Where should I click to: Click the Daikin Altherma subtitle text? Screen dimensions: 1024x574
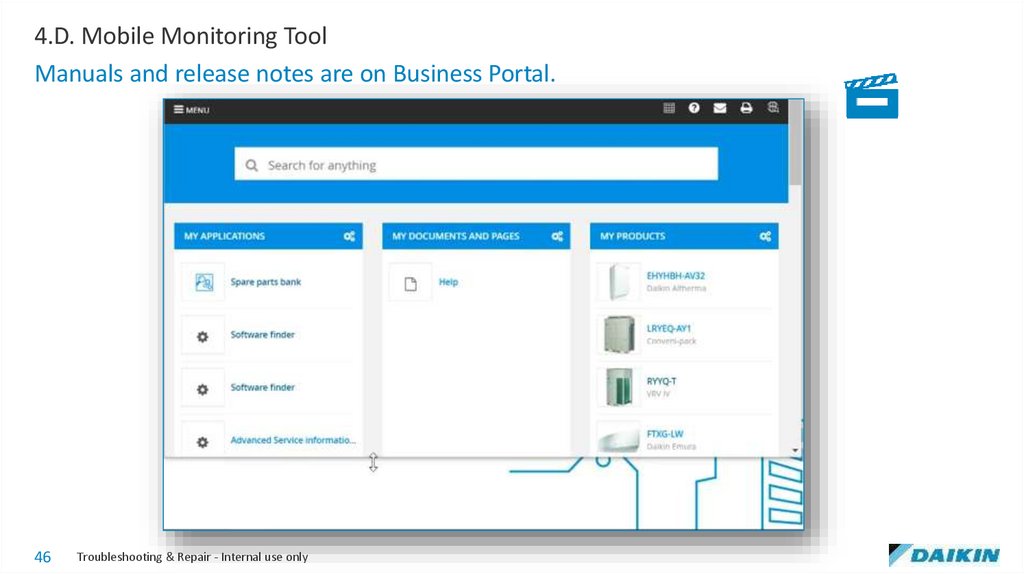pos(676,289)
